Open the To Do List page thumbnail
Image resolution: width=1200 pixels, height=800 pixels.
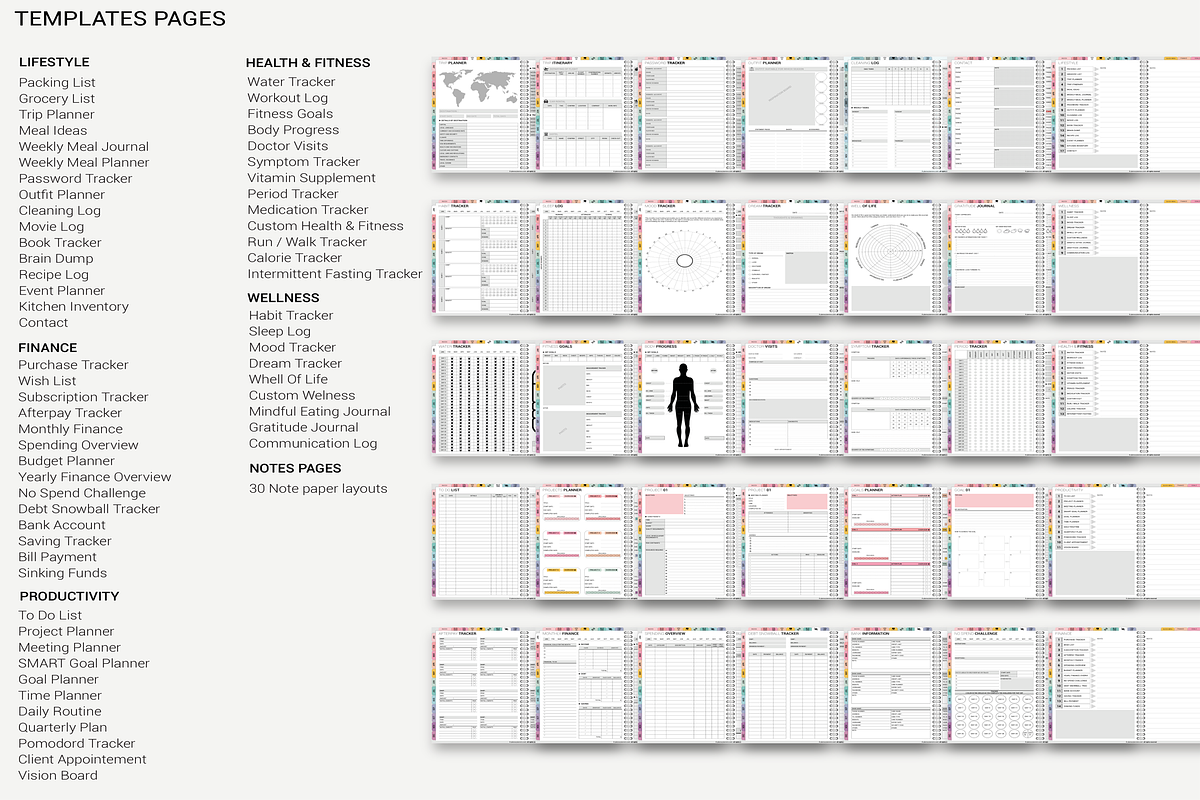pyautogui.click(x=481, y=542)
